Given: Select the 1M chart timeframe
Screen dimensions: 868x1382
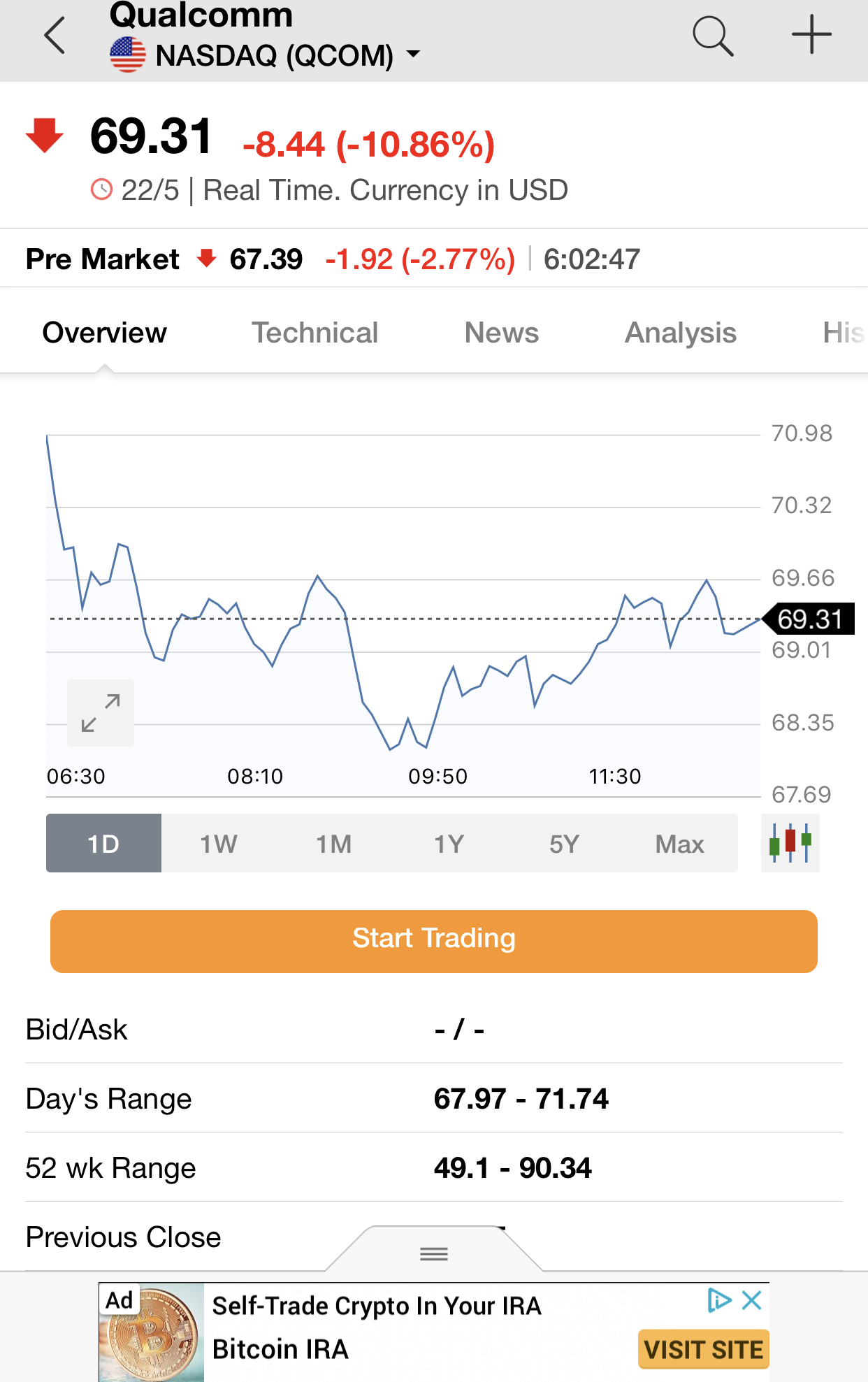Looking at the screenshot, I should point(334,843).
